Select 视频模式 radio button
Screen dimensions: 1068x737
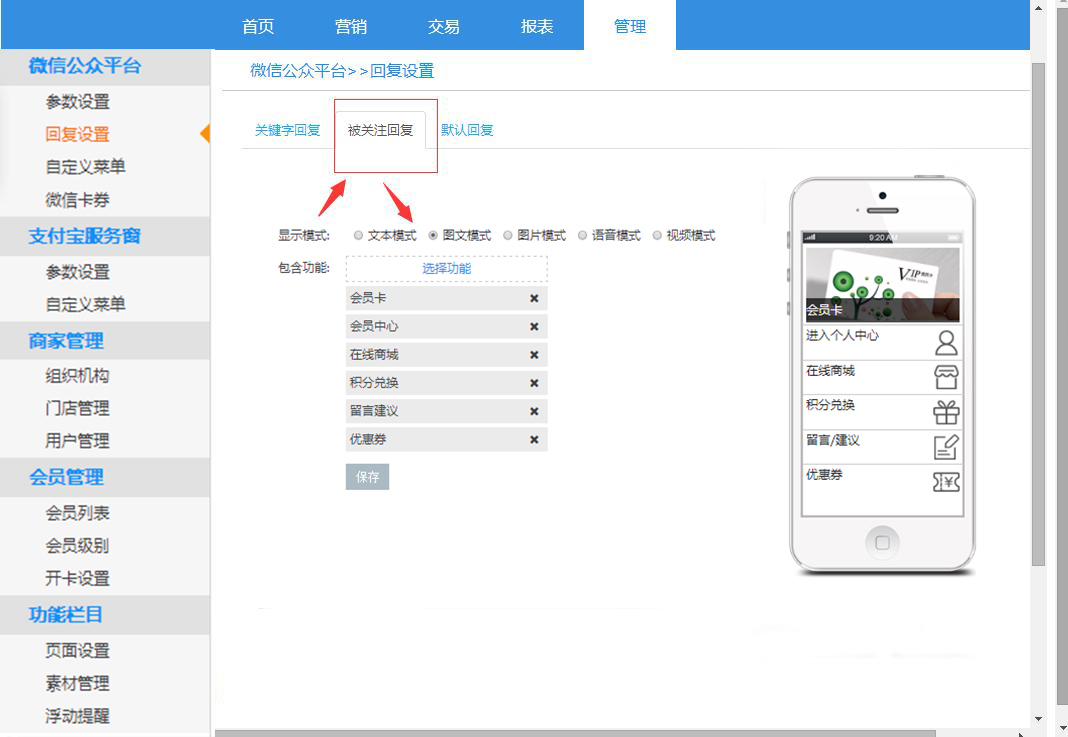pyautogui.click(x=657, y=236)
